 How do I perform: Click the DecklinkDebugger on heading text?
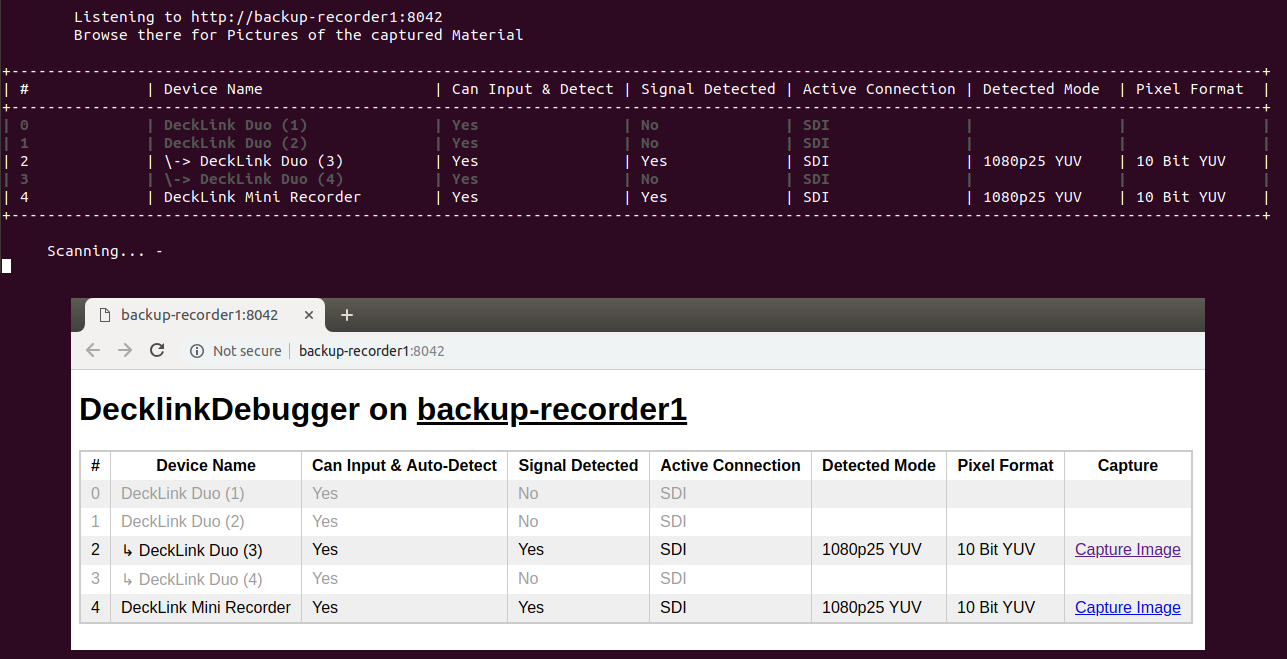243,410
